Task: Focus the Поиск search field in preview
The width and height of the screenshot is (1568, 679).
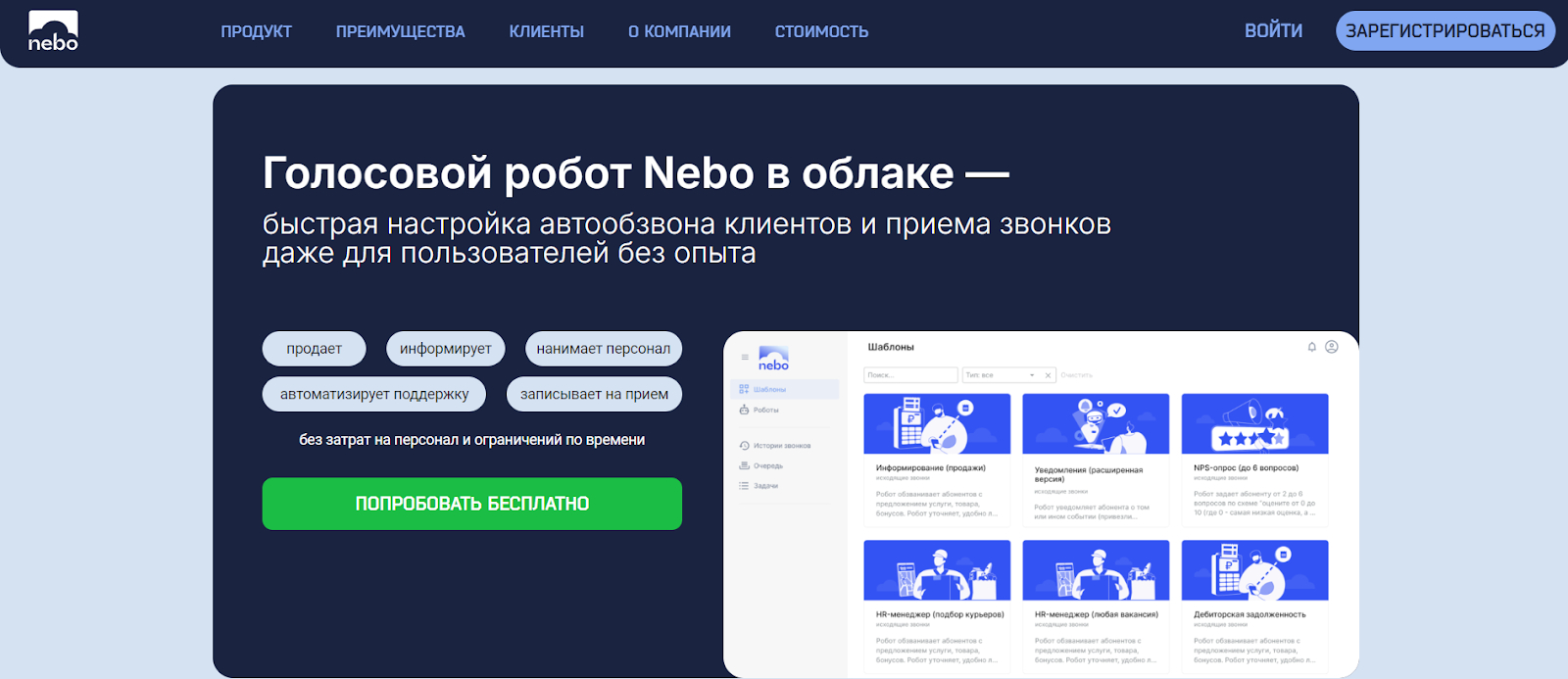Action: coord(910,375)
